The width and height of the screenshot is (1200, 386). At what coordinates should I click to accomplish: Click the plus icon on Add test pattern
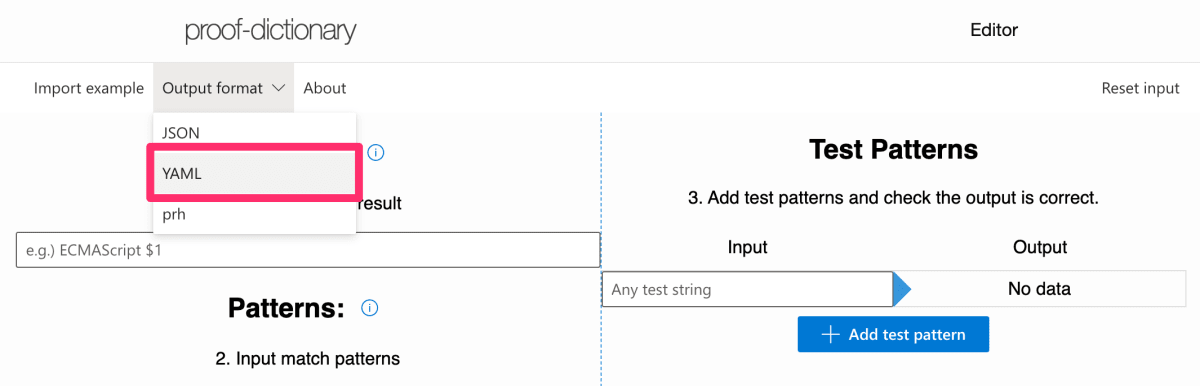[x=829, y=334]
